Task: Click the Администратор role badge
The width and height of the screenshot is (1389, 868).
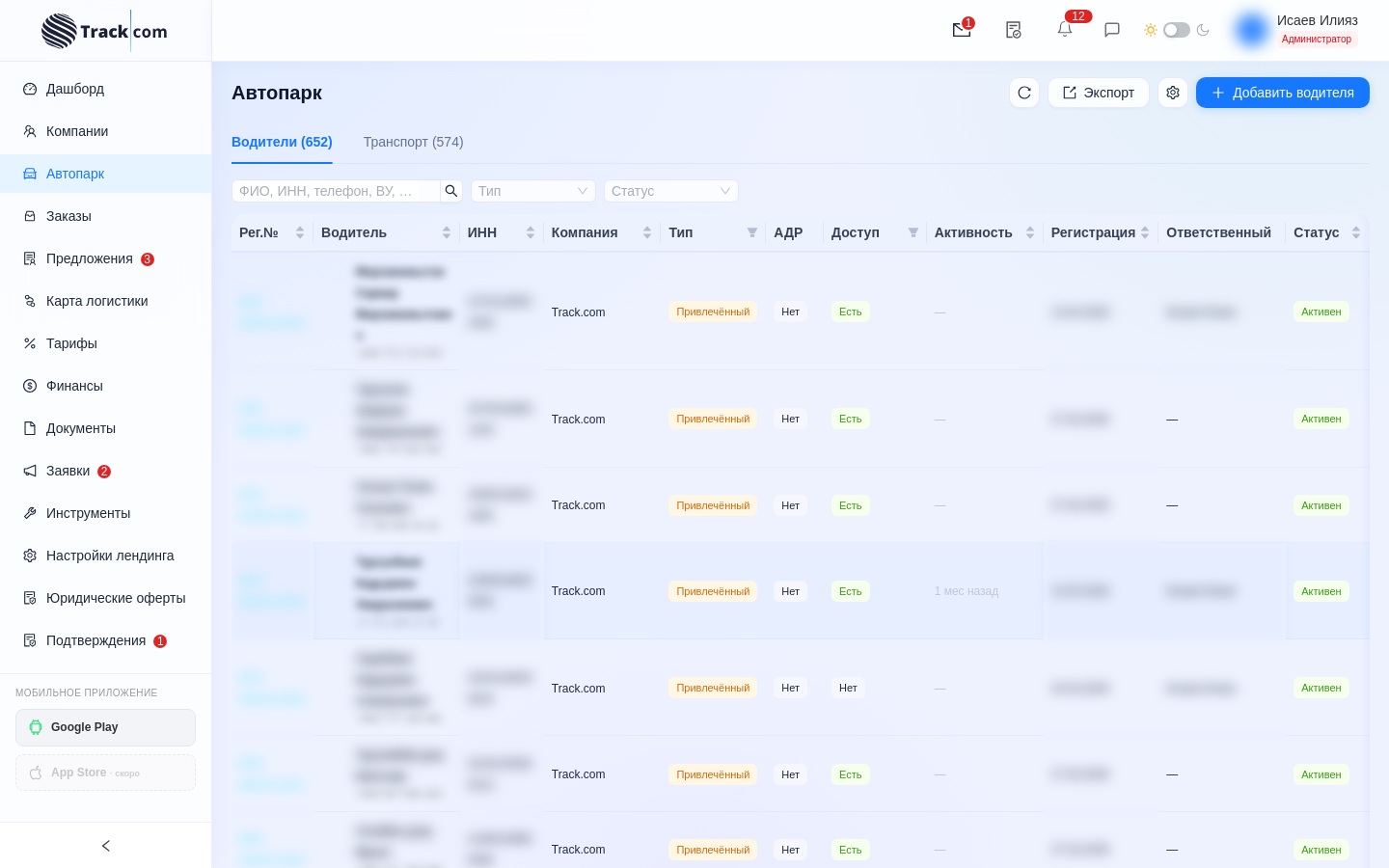Action: point(1317,40)
